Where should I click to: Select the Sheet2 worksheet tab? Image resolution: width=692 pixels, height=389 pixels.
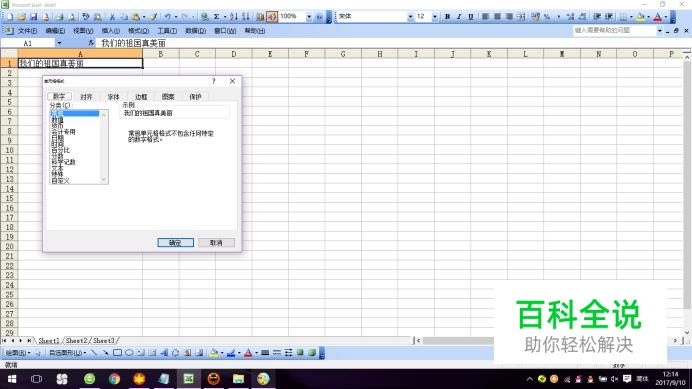coord(77,341)
